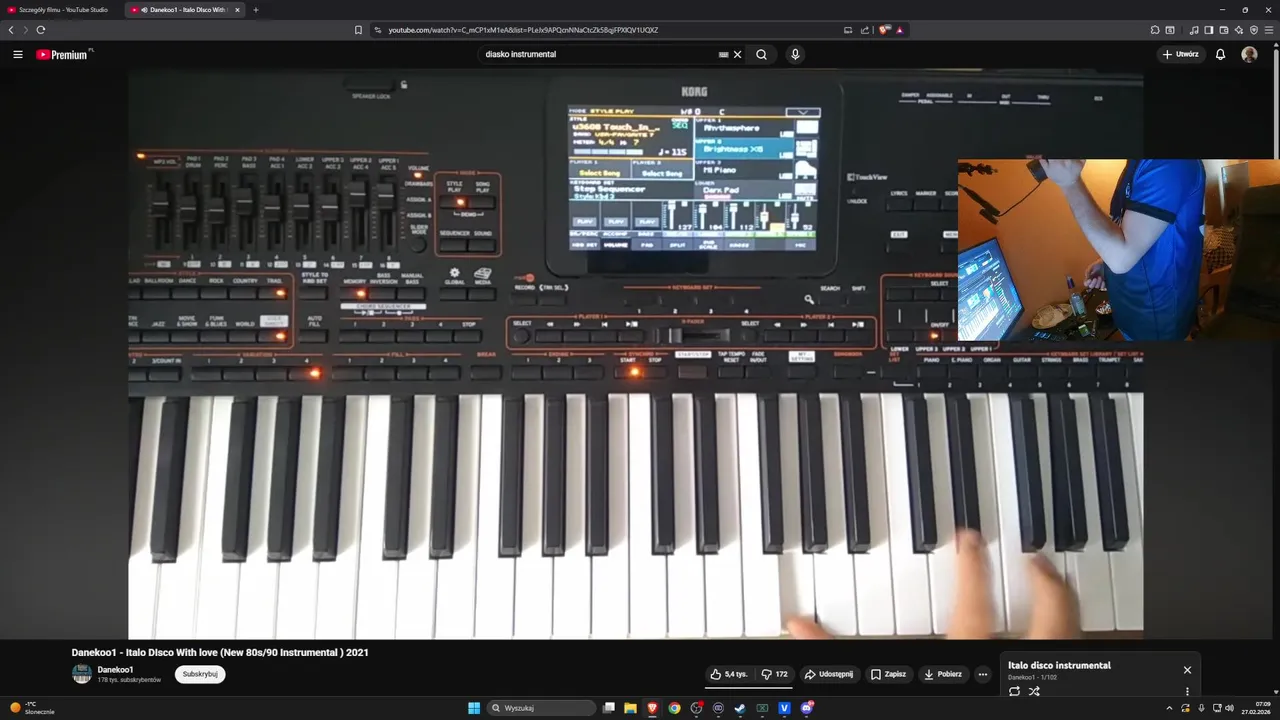Click the Udostępnij share button

(829, 674)
